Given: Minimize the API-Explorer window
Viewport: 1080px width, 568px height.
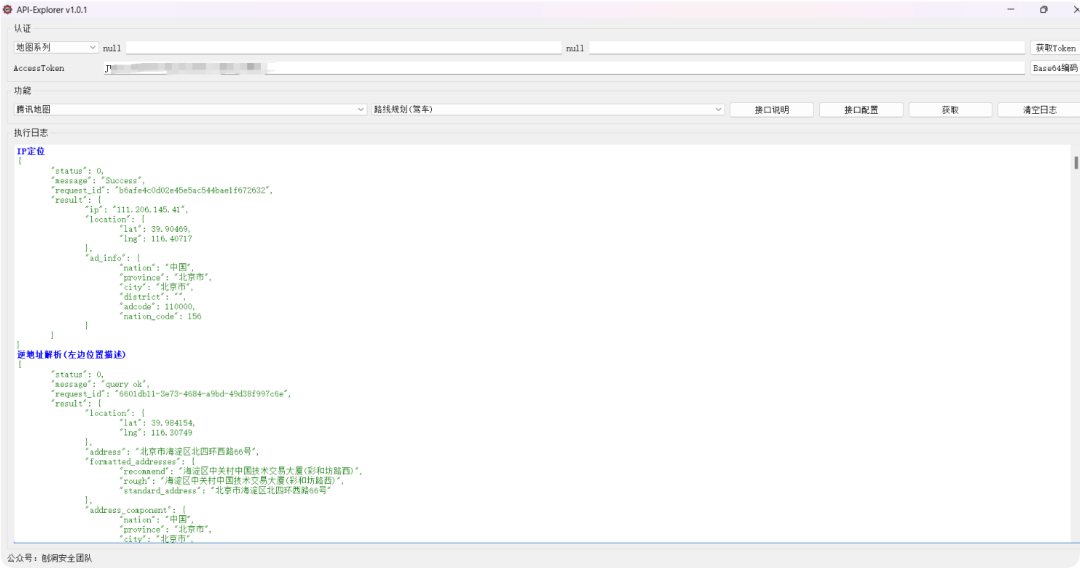Looking at the screenshot, I should [x=1011, y=10].
